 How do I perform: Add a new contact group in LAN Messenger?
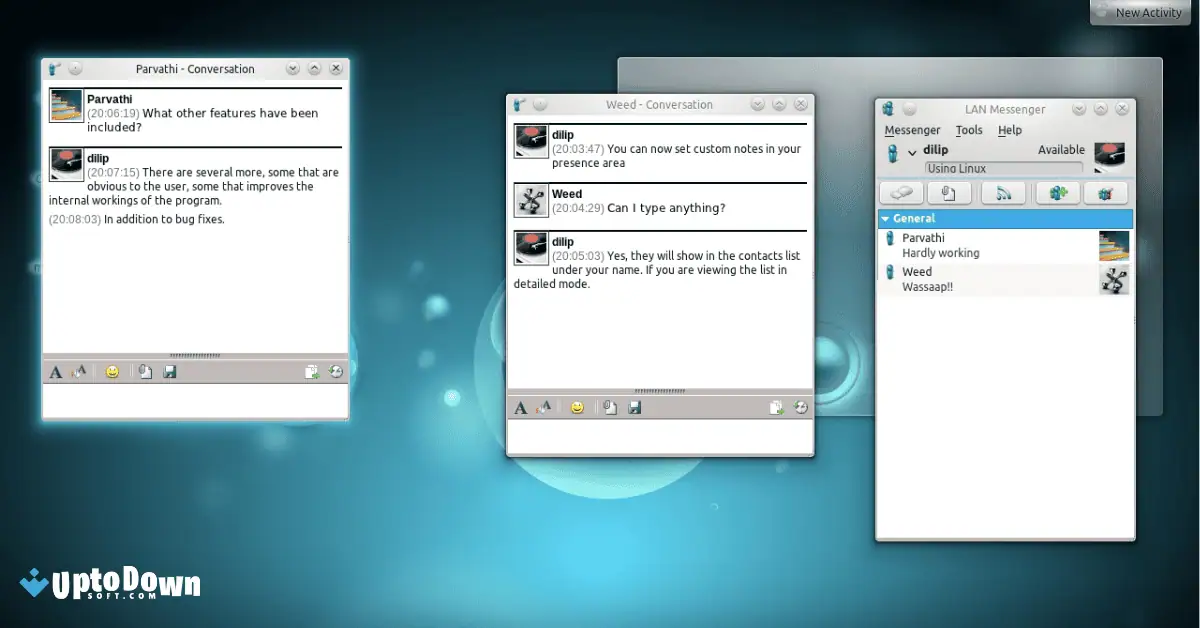click(x=1057, y=192)
